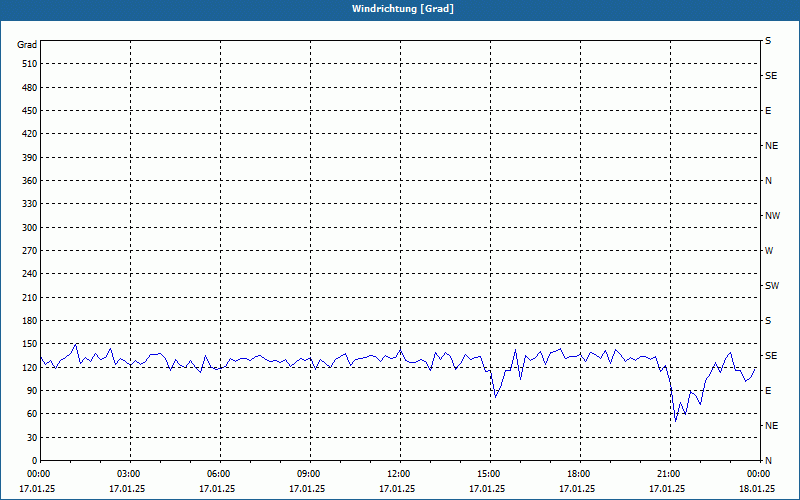Select the N compass label level with 360
The image size is (800, 500).
[768, 181]
